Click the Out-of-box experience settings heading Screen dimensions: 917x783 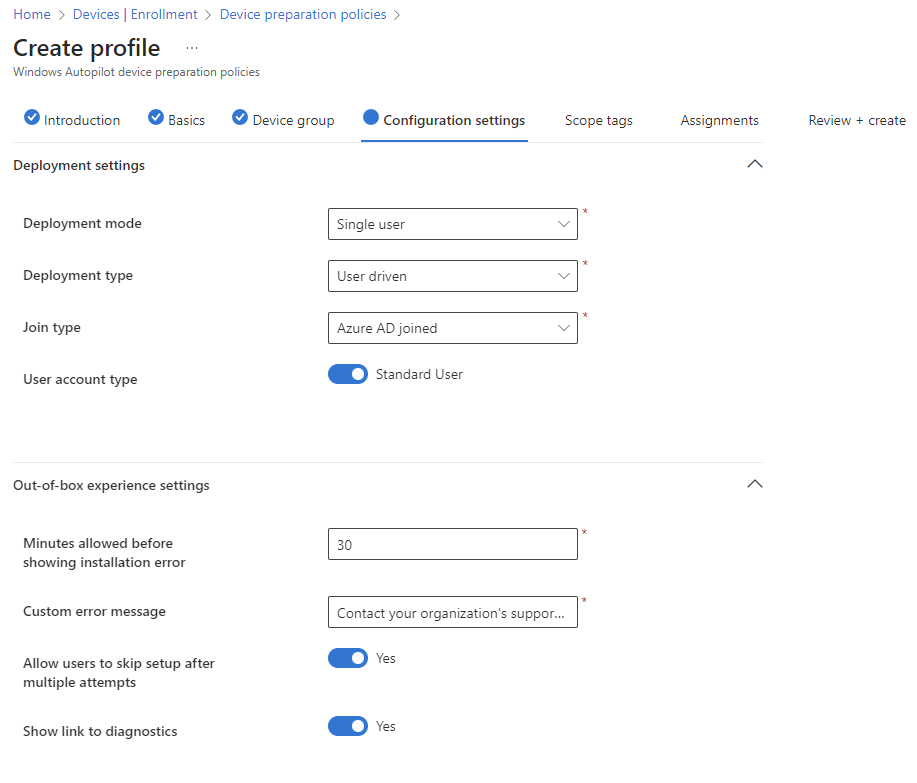111,485
